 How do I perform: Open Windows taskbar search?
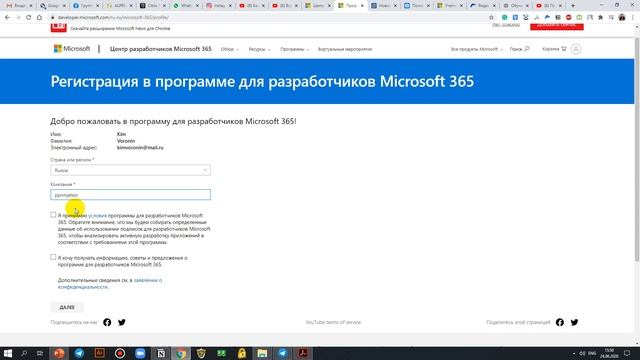(x=24, y=353)
